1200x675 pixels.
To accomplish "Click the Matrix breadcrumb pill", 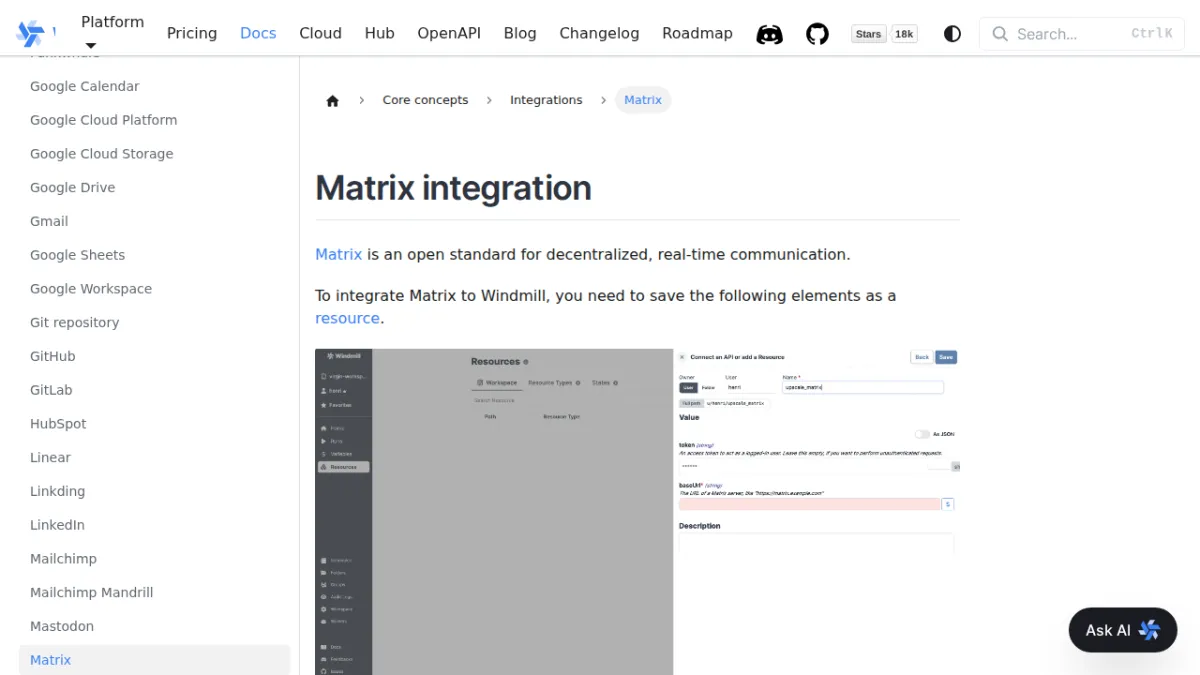I will coord(643,100).
